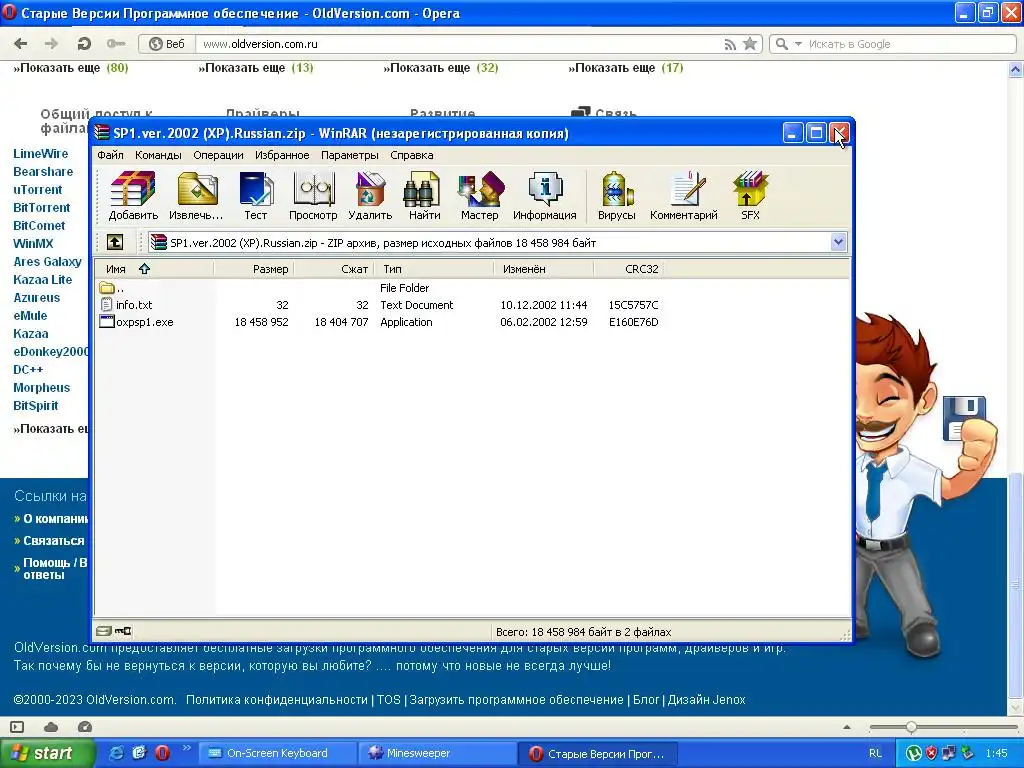Click the Opera Turbo gauge icon
Screen dimensions: 1024x768
pyautogui.click(x=85, y=727)
